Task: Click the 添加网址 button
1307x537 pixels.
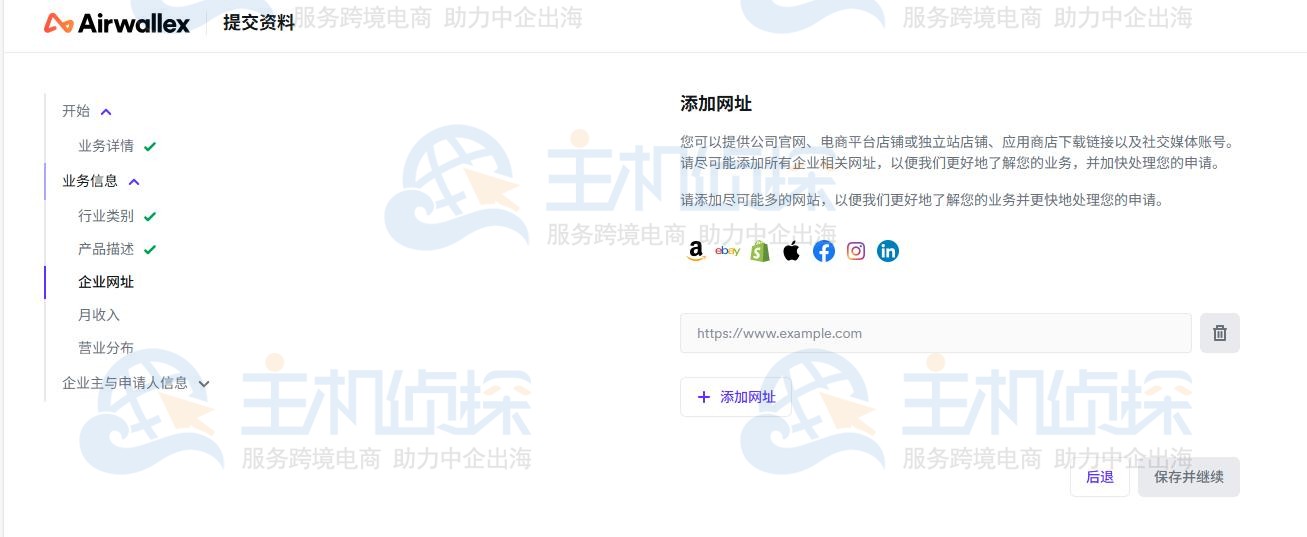Action: tap(735, 397)
